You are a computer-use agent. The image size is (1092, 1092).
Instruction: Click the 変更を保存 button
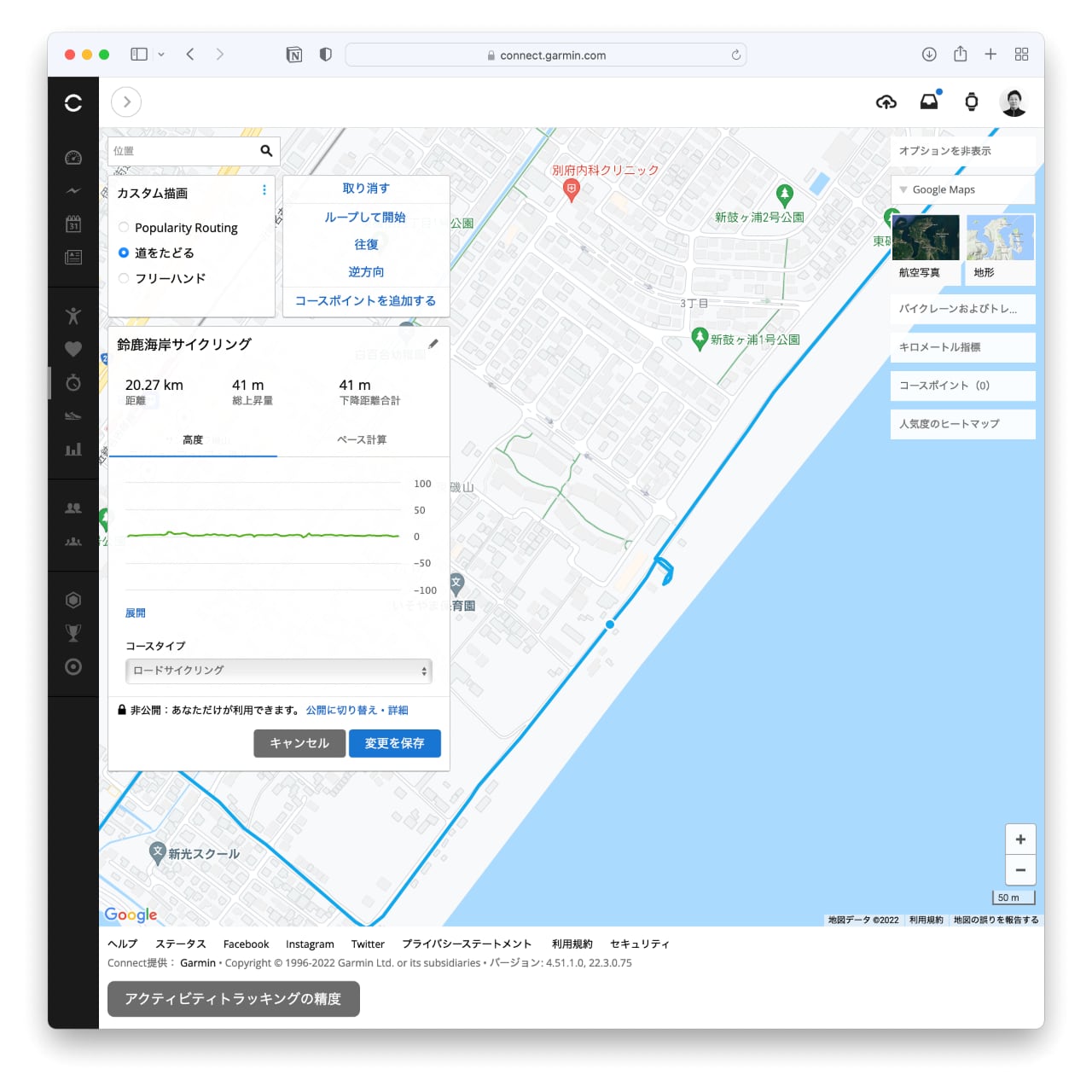pyautogui.click(x=394, y=743)
